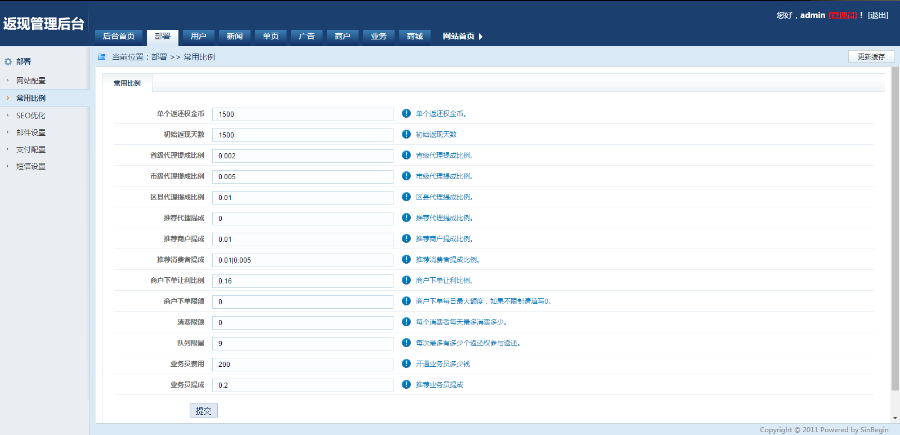900x435 pixels.
Task: Open the 网站配置 sidebar item
Action: tap(30, 80)
